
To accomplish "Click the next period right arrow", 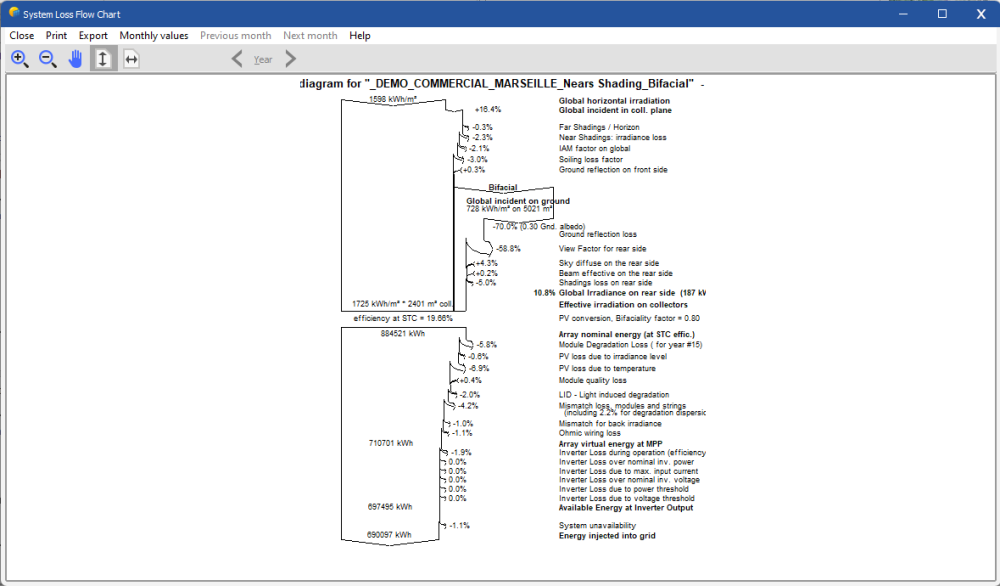I will (290, 59).
